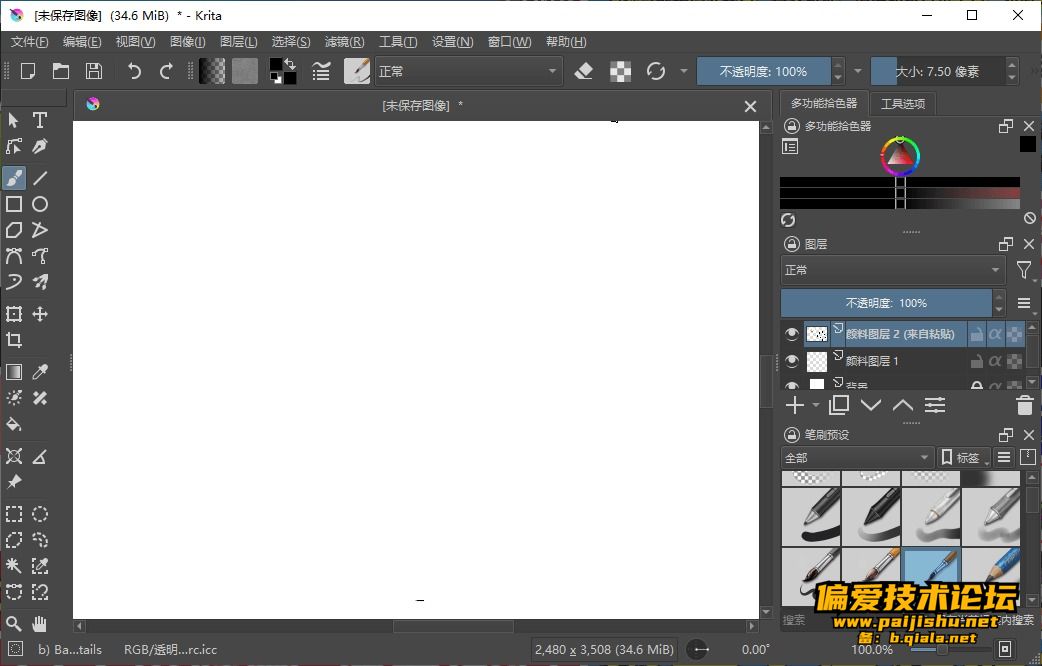1042x666 pixels.
Task: Increase brush size with stepper arrow
Action: click(x=1011, y=64)
